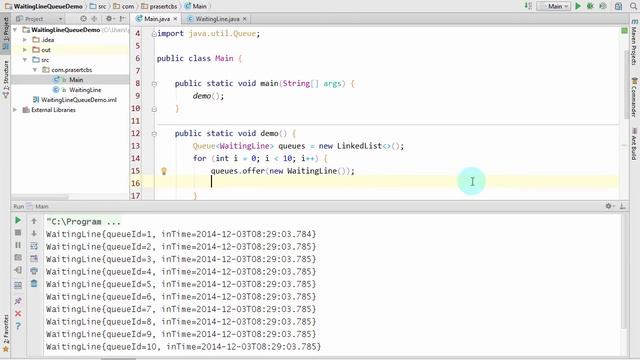This screenshot has width=640, height=360.
Task: Open the Project view dropdown
Action: (39, 19)
